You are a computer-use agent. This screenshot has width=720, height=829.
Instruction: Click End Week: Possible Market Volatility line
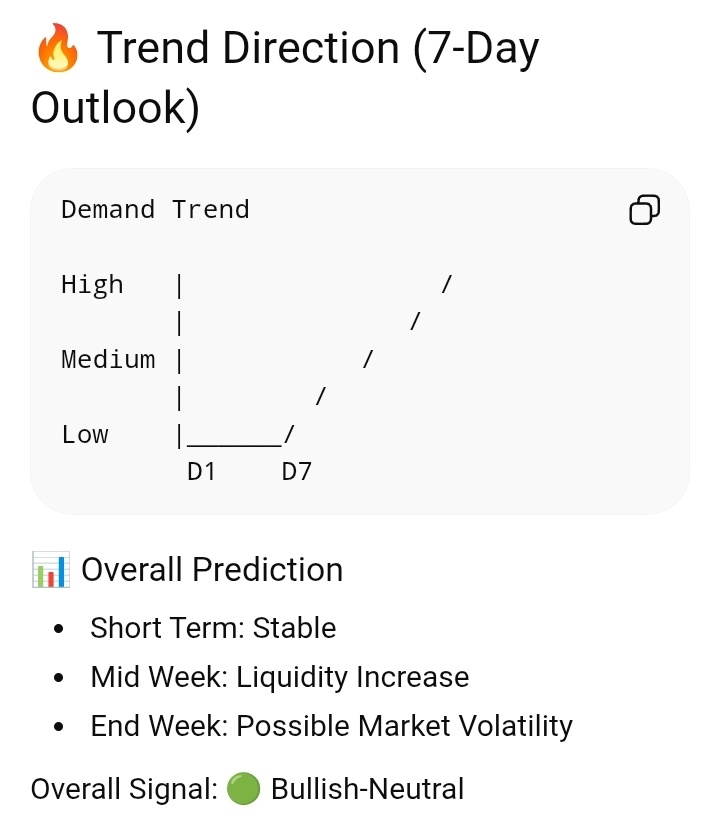[331, 726]
